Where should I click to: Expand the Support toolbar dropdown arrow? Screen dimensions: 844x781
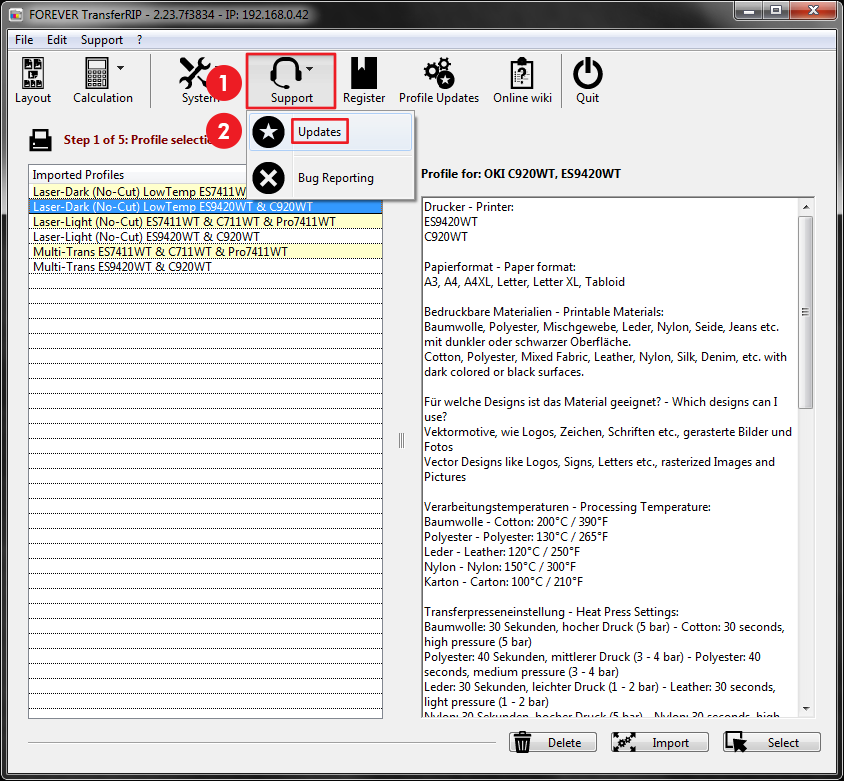[310, 68]
